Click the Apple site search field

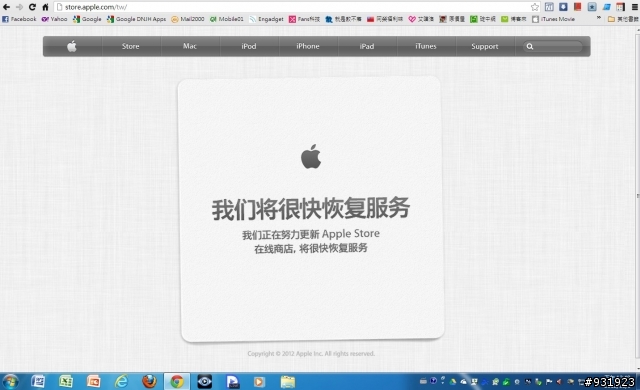[x=553, y=47]
